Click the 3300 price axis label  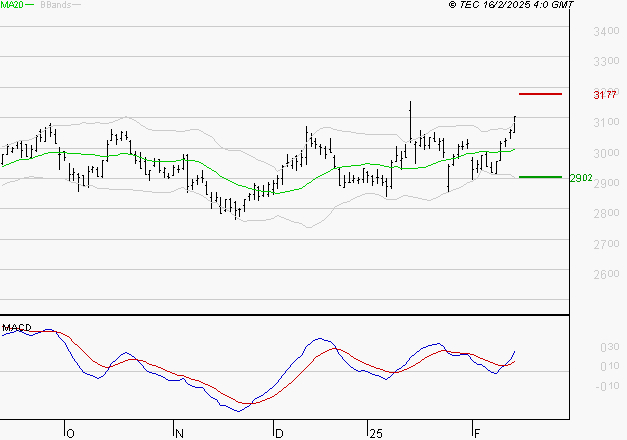pyautogui.click(x=606, y=61)
